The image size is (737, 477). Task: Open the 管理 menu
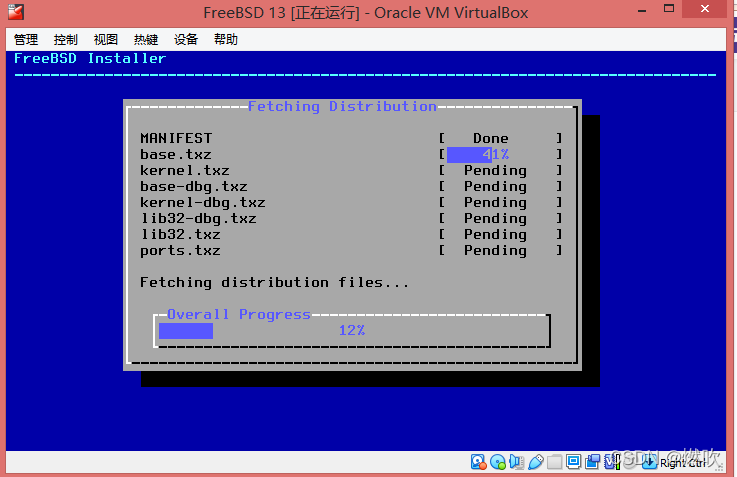click(x=26, y=39)
